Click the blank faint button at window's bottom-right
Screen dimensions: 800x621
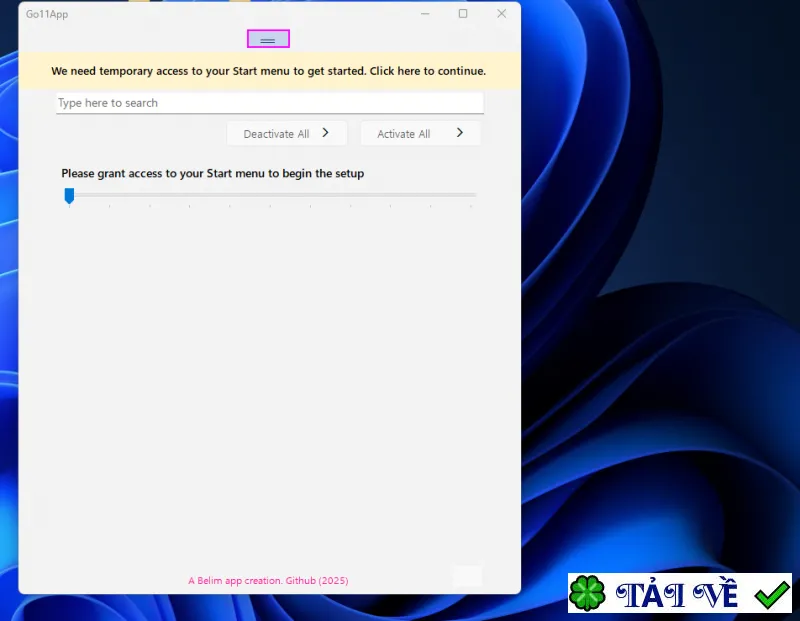pos(467,576)
